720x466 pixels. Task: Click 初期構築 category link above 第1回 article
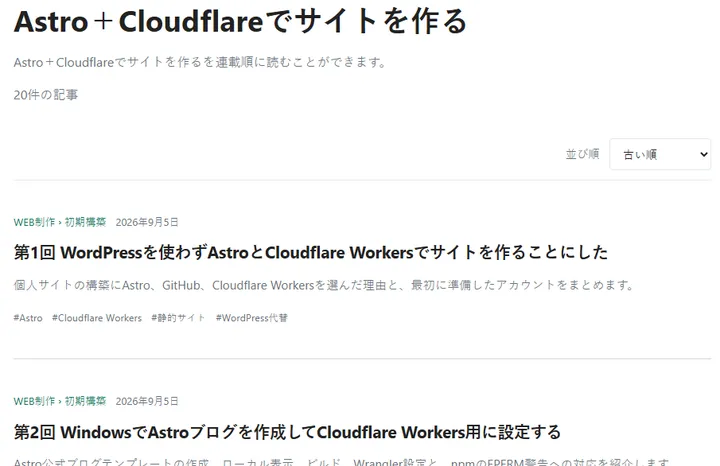point(85,222)
